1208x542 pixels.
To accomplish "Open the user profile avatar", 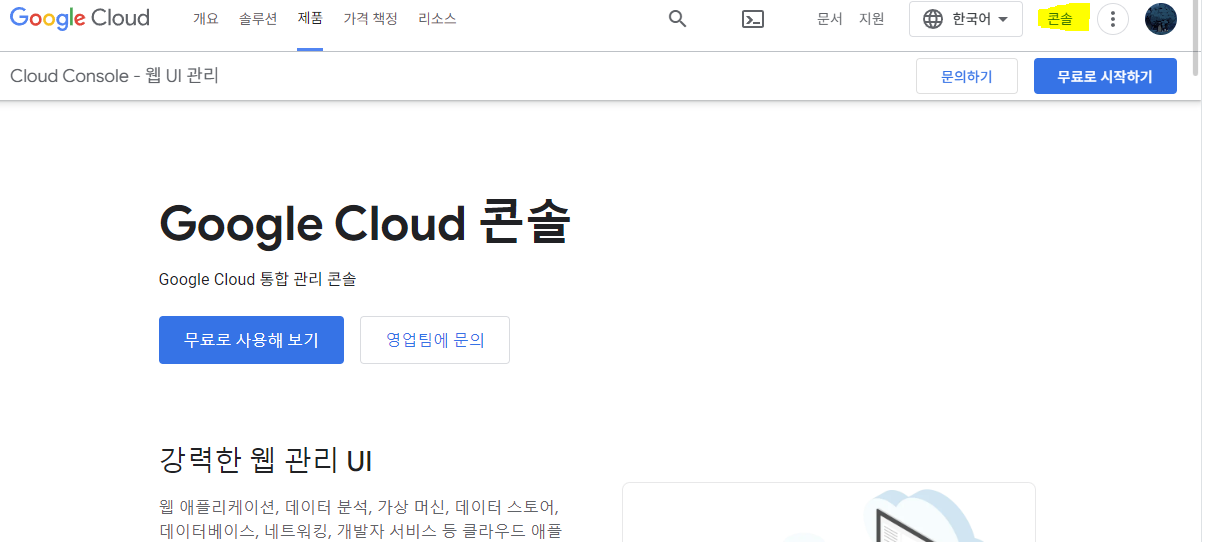I will click(x=1161, y=19).
